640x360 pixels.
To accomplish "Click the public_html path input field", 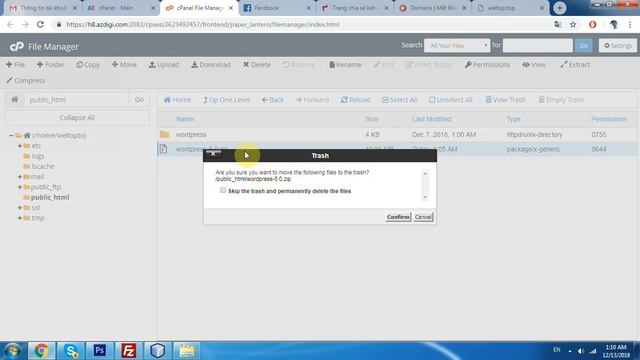I will click(77, 100).
